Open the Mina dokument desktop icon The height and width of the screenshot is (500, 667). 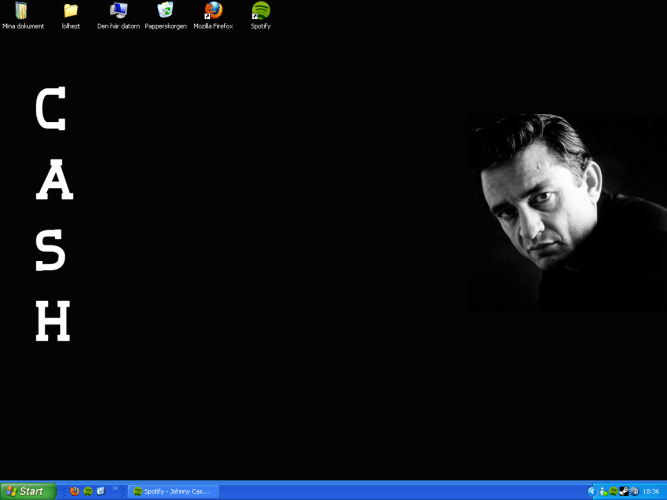(22, 12)
